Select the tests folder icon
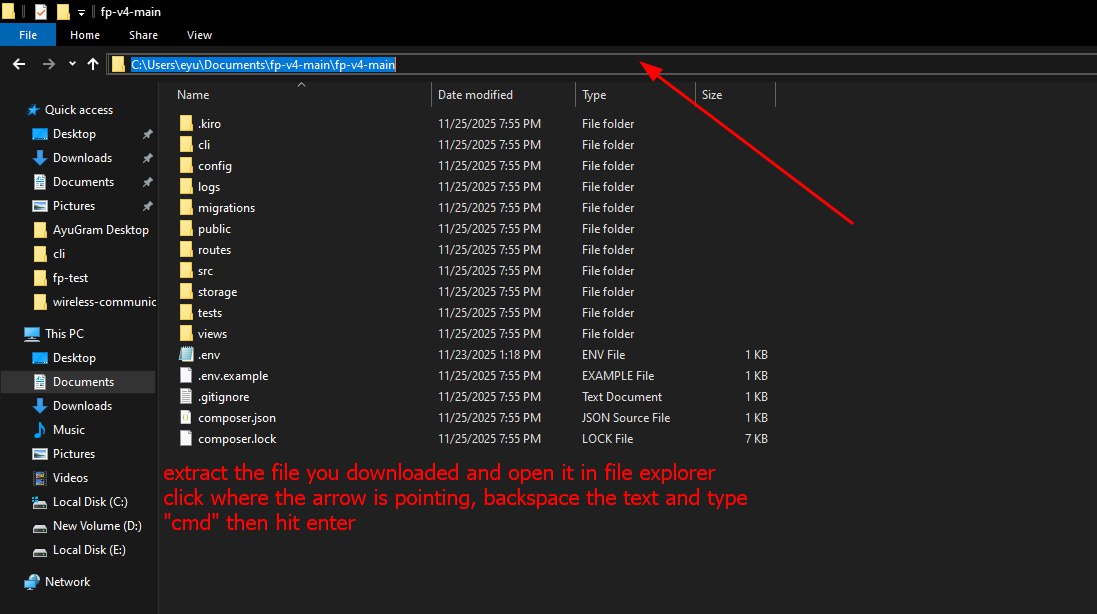 [x=186, y=313]
